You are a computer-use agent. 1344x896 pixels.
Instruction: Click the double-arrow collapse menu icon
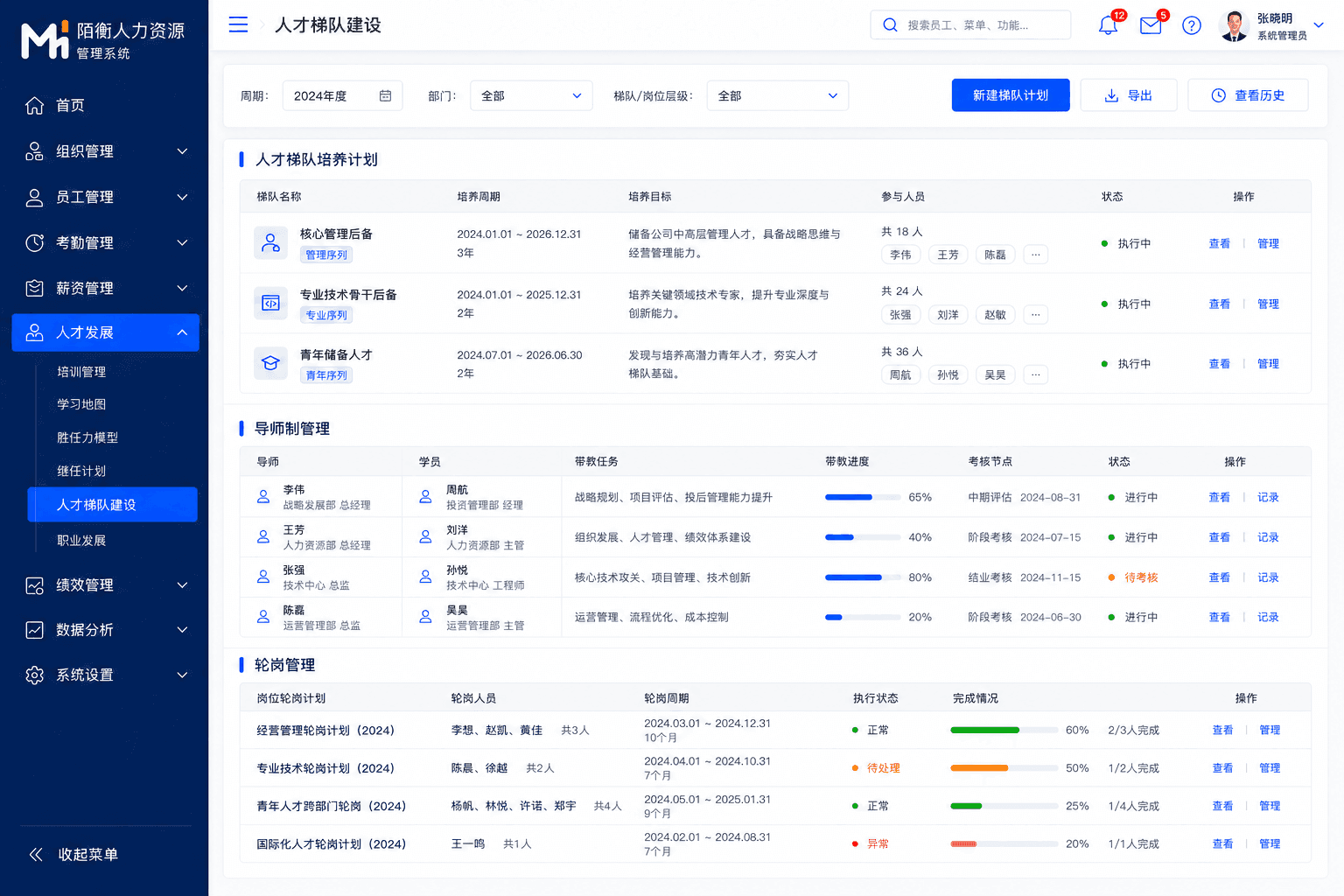point(36,854)
